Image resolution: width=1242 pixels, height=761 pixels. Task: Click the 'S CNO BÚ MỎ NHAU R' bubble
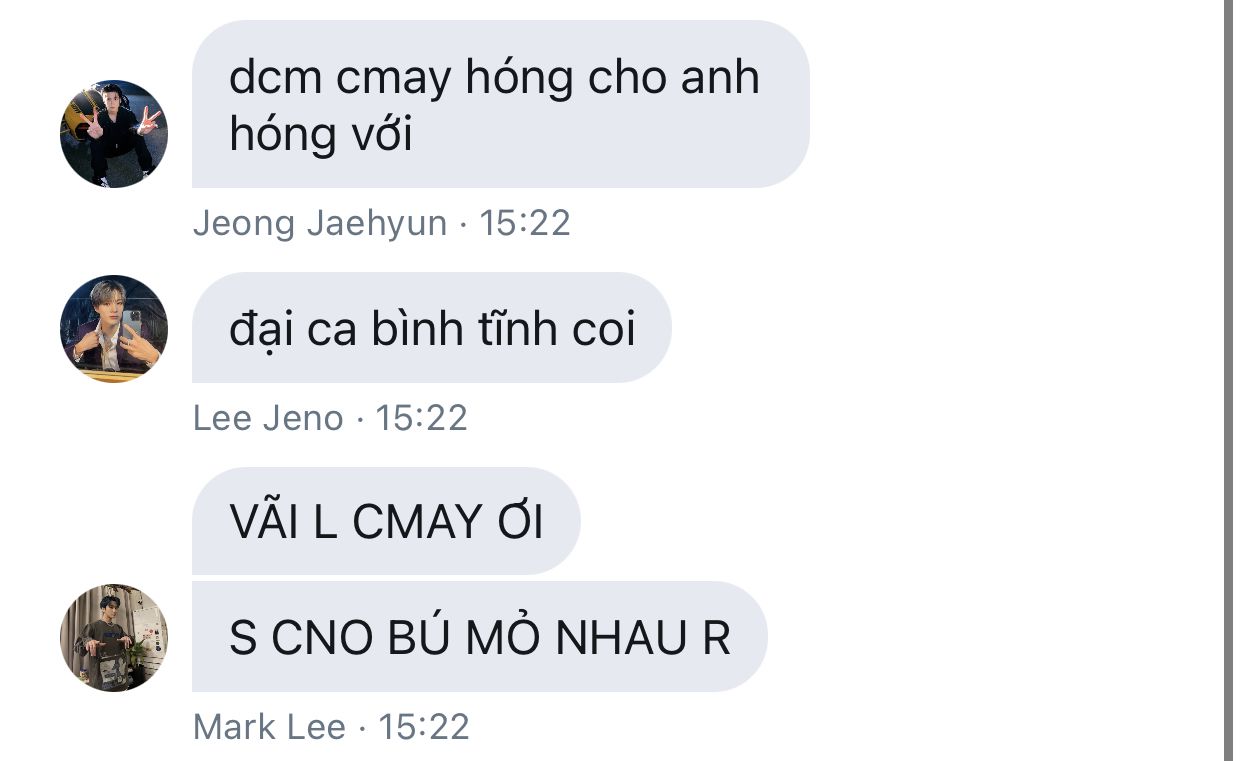(x=479, y=637)
